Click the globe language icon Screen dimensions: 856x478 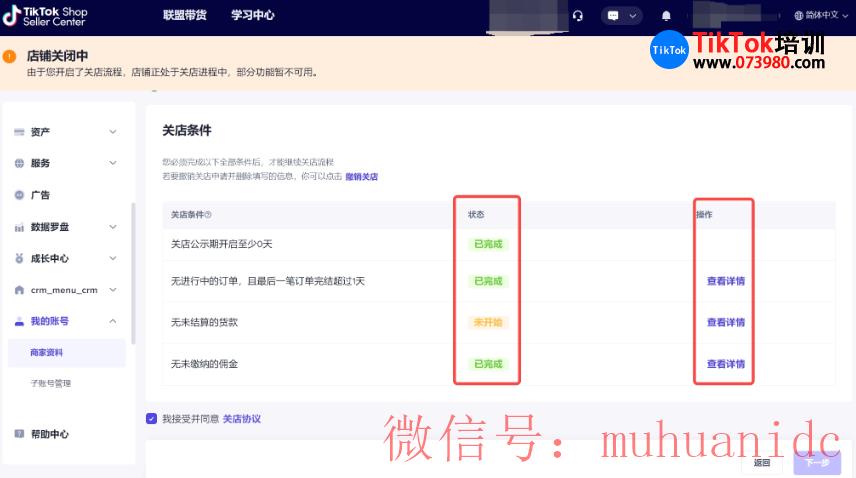point(799,15)
